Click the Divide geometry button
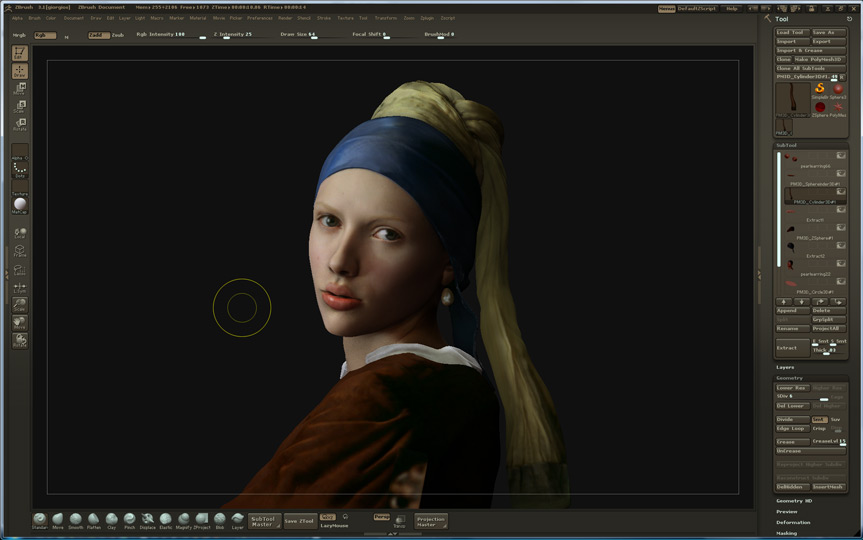The width and height of the screenshot is (863, 540). (793, 419)
